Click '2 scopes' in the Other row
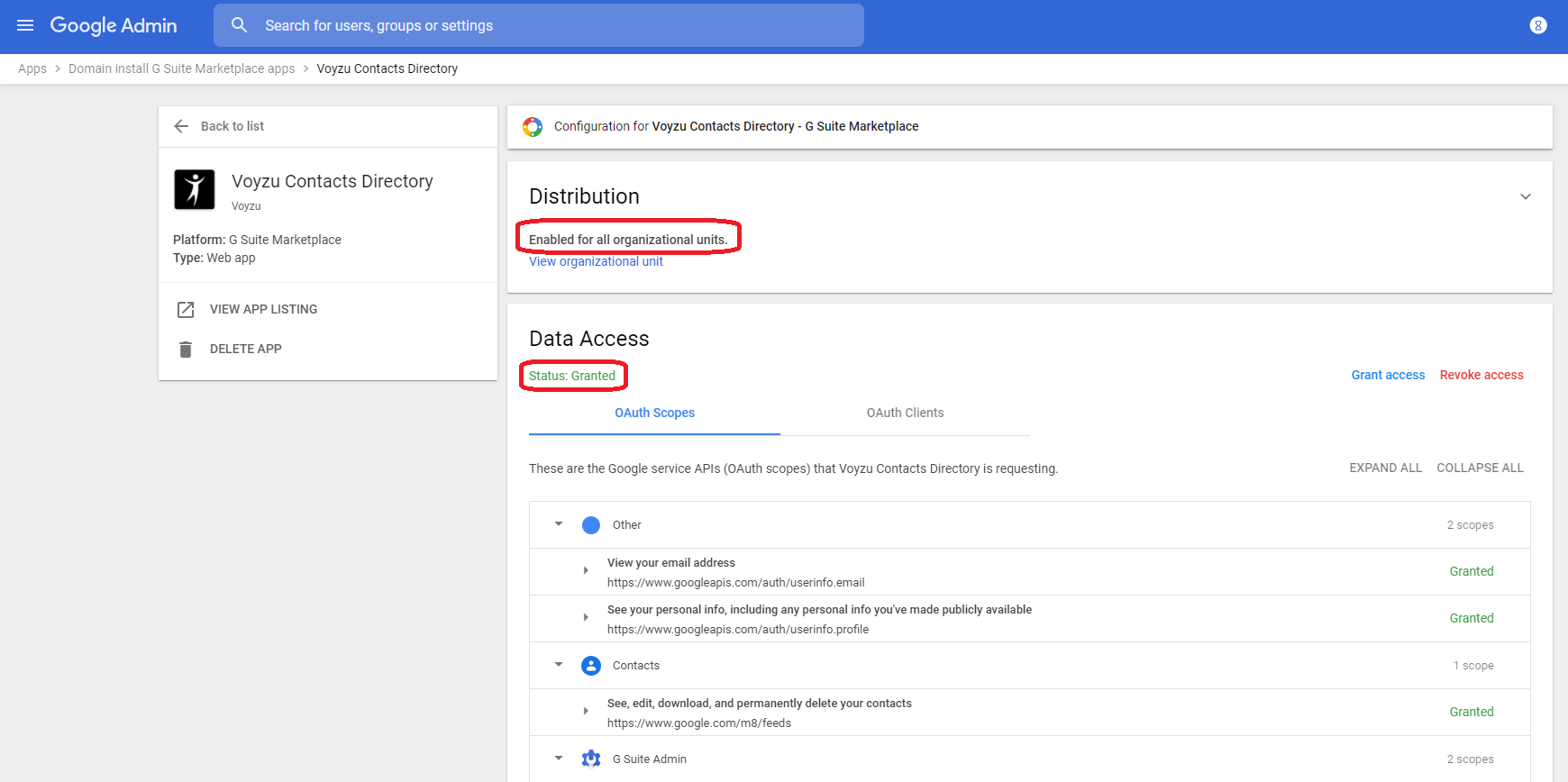The image size is (1568, 782). click(x=1470, y=525)
